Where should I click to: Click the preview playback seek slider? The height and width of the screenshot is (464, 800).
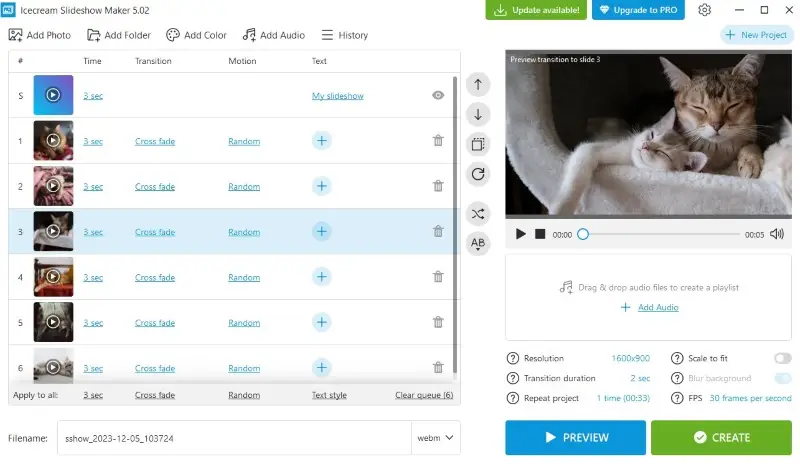[660, 234]
